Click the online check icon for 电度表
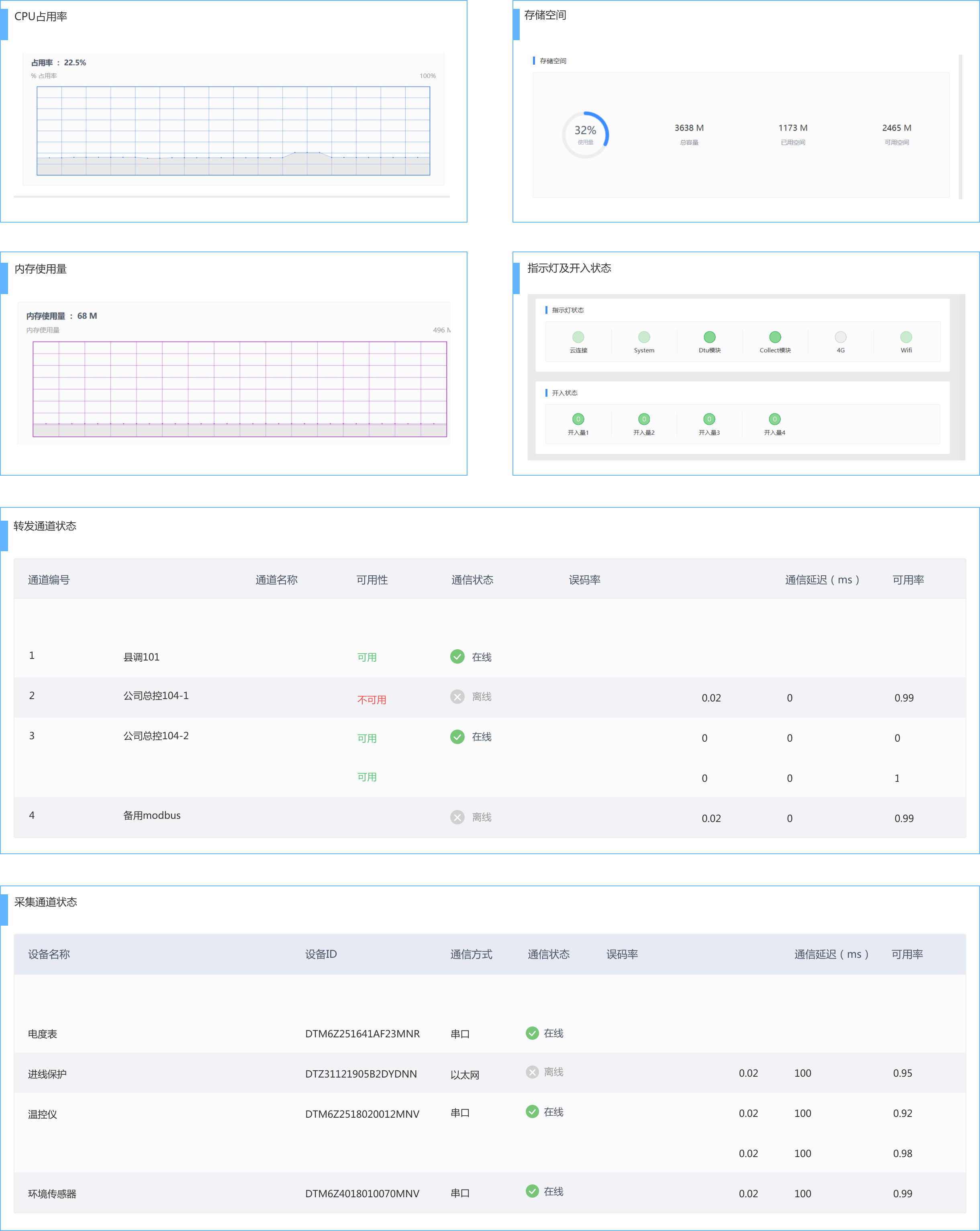 click(532, 1033)
